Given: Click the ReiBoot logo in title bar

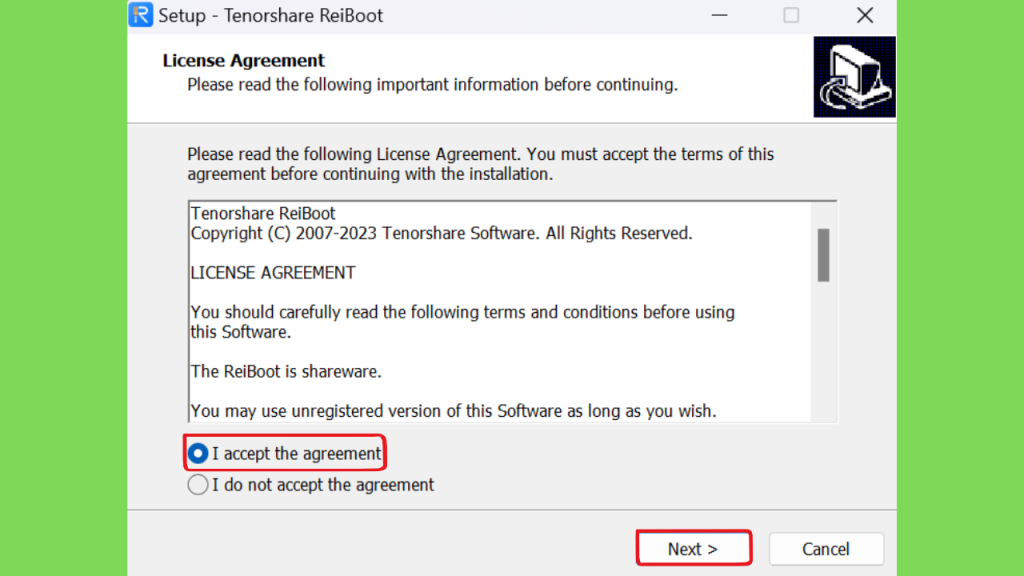Looking at the screenshot, I should 140,15.
